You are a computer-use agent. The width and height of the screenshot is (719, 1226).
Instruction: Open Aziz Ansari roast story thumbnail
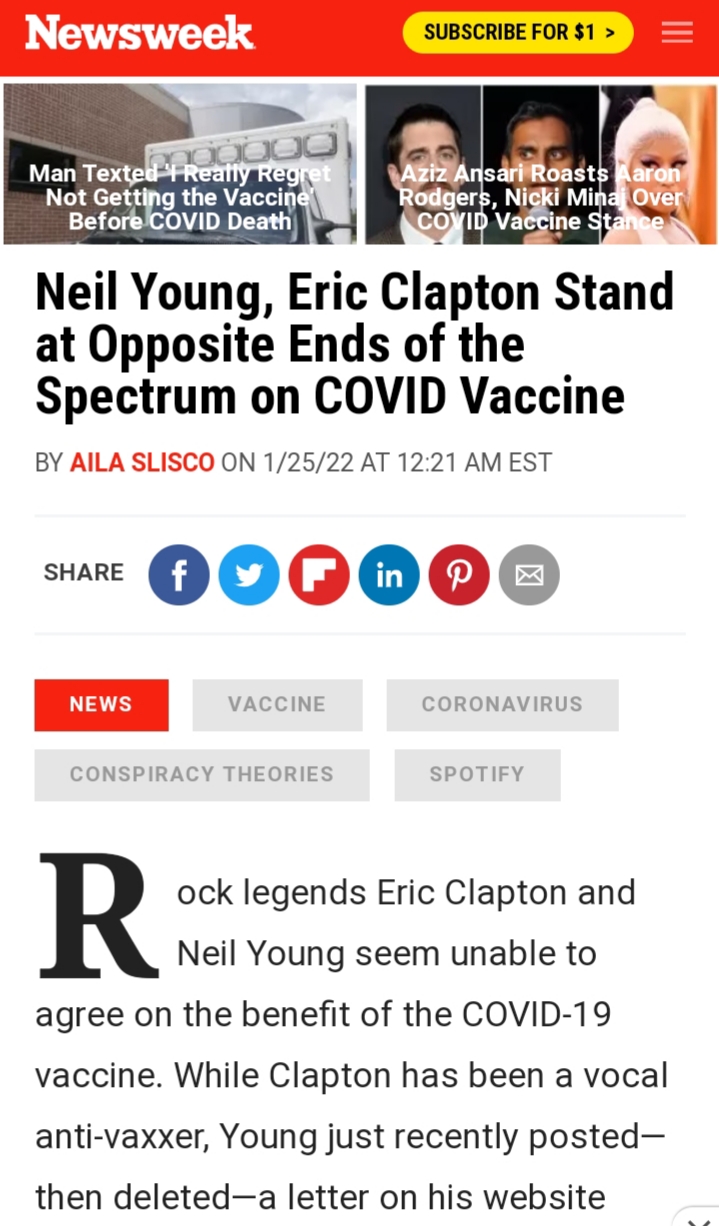(540, 164)
